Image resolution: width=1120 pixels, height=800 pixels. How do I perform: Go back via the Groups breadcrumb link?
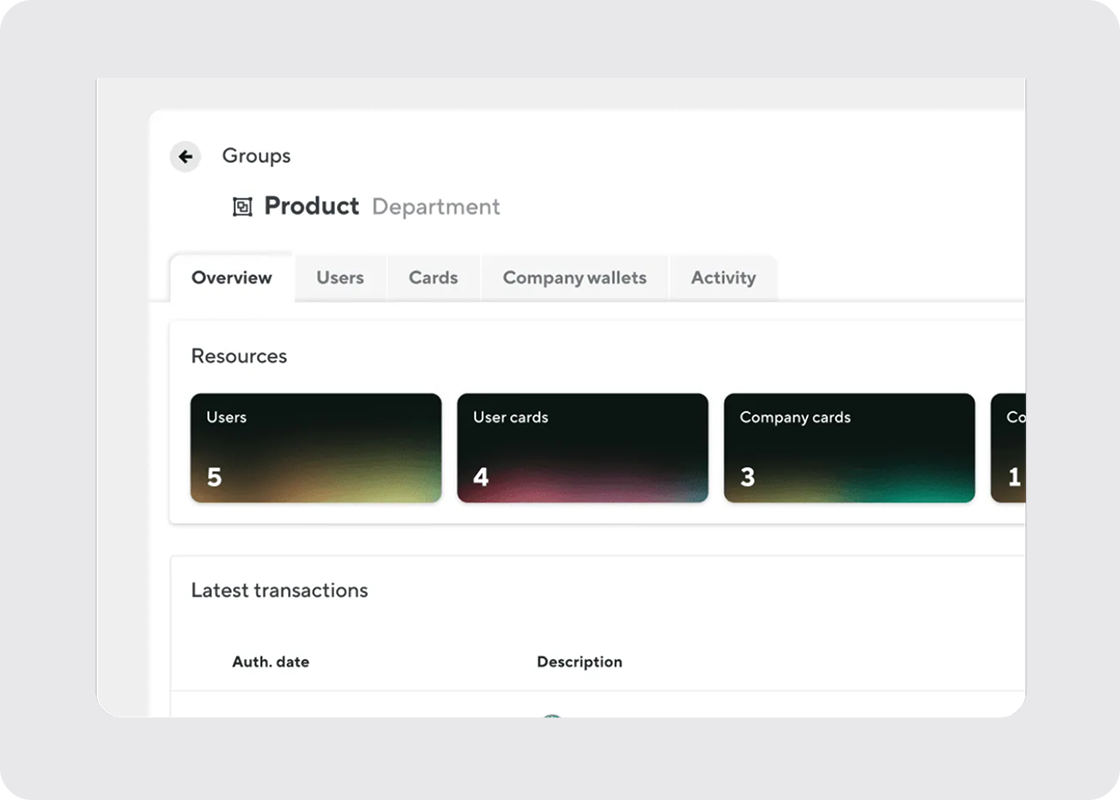click(256, 156)
